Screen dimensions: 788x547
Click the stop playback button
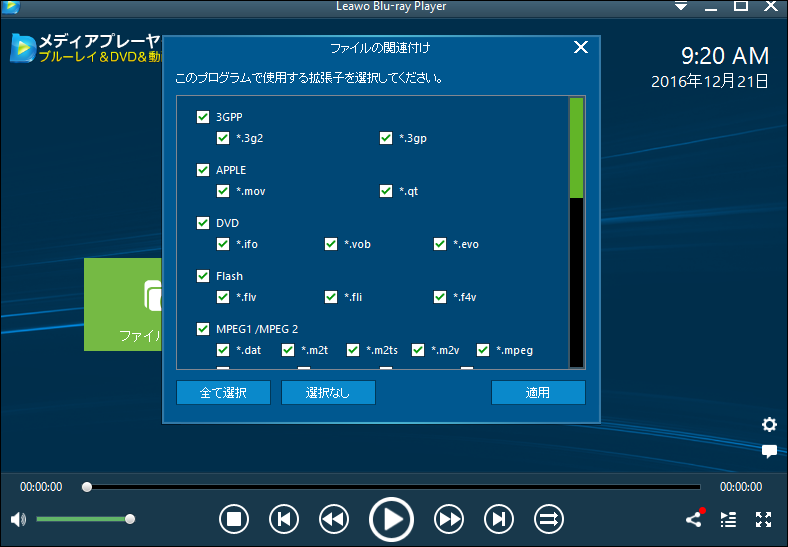234,519
